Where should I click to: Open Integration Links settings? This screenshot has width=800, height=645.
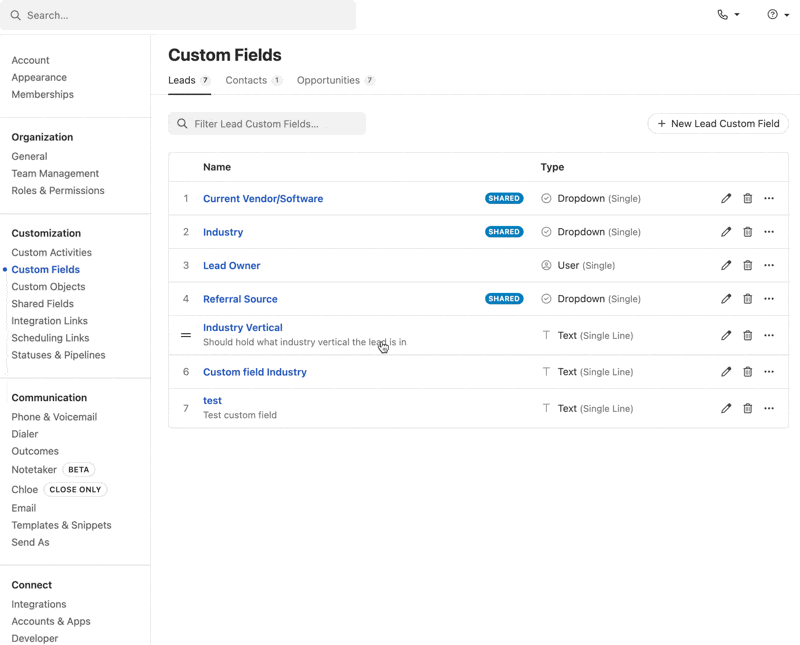pyautogui.click(x=49, y=321)
